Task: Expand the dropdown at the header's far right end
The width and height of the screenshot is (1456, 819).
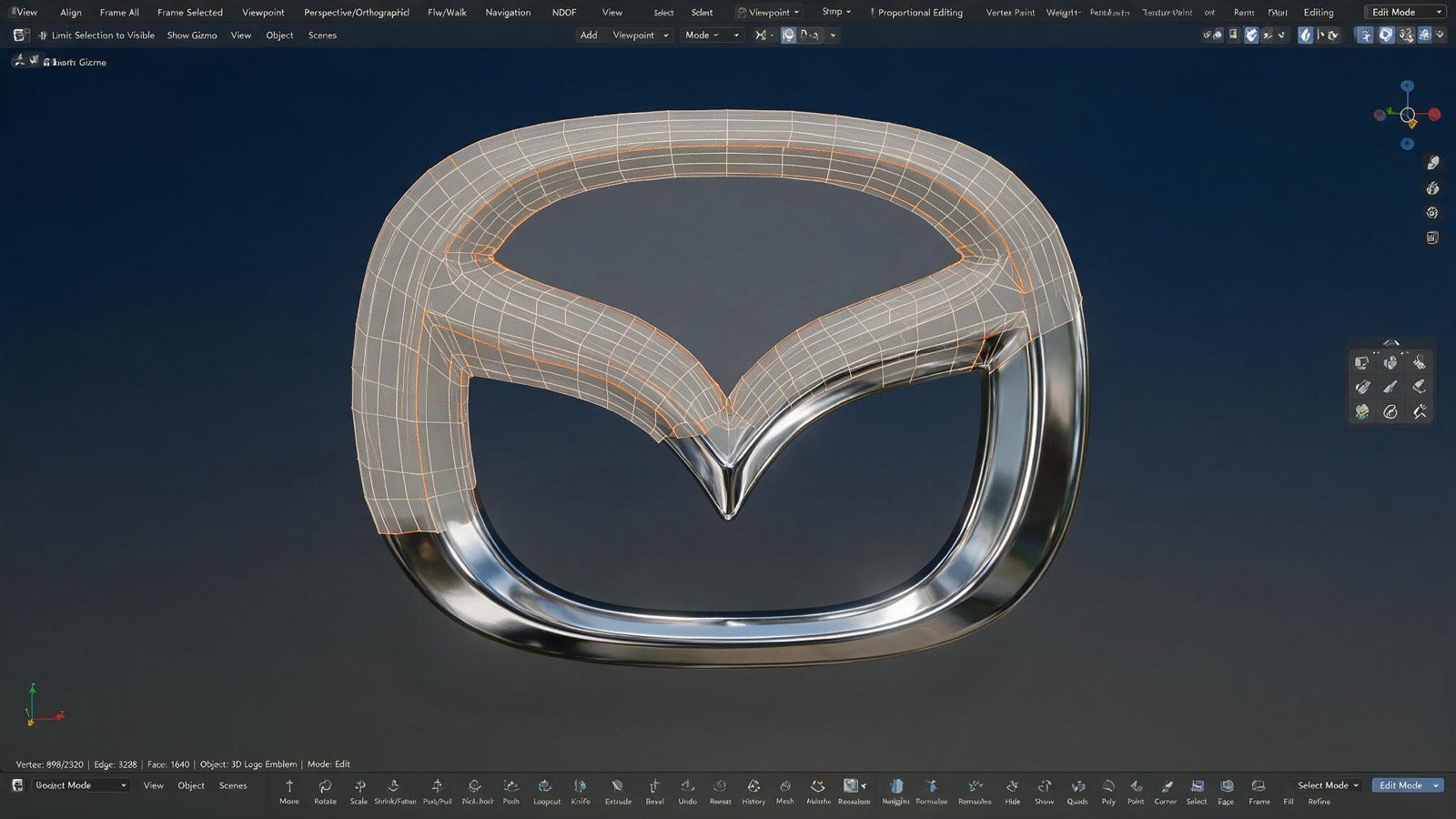Action: (x=1440, y=35)
